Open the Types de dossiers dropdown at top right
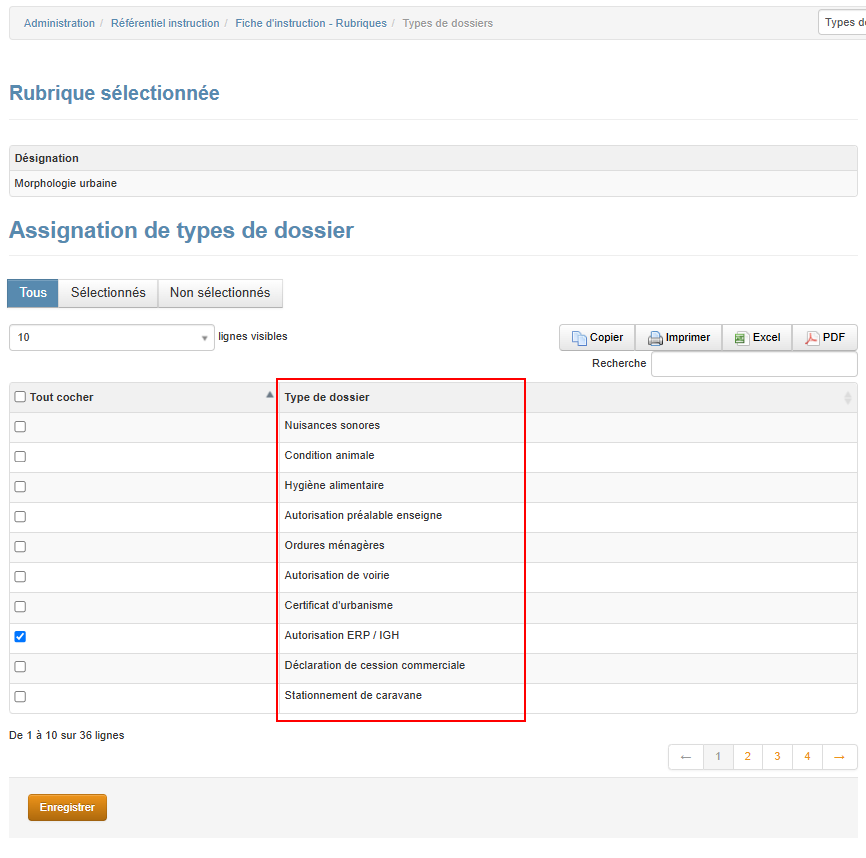The image size is (866, 858). [842, 22]
